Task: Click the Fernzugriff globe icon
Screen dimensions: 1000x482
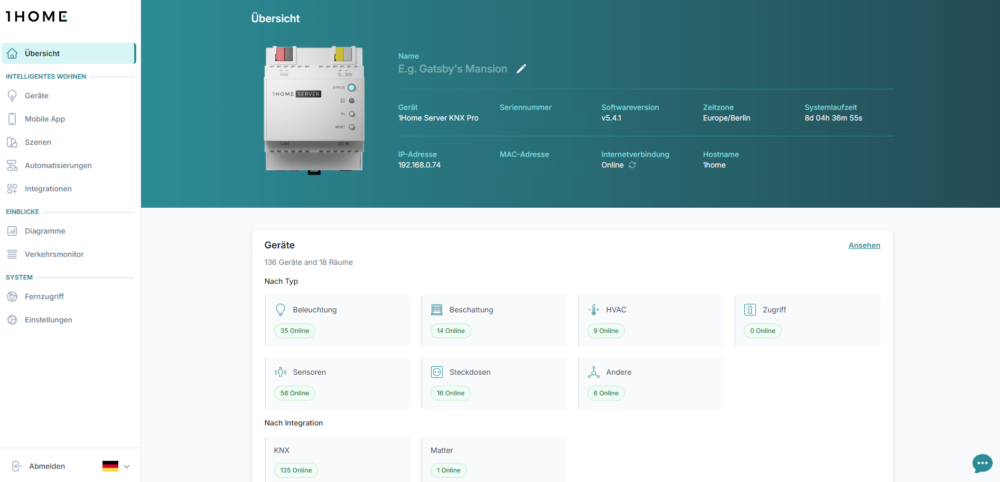Action: click(x=12, y=296)
